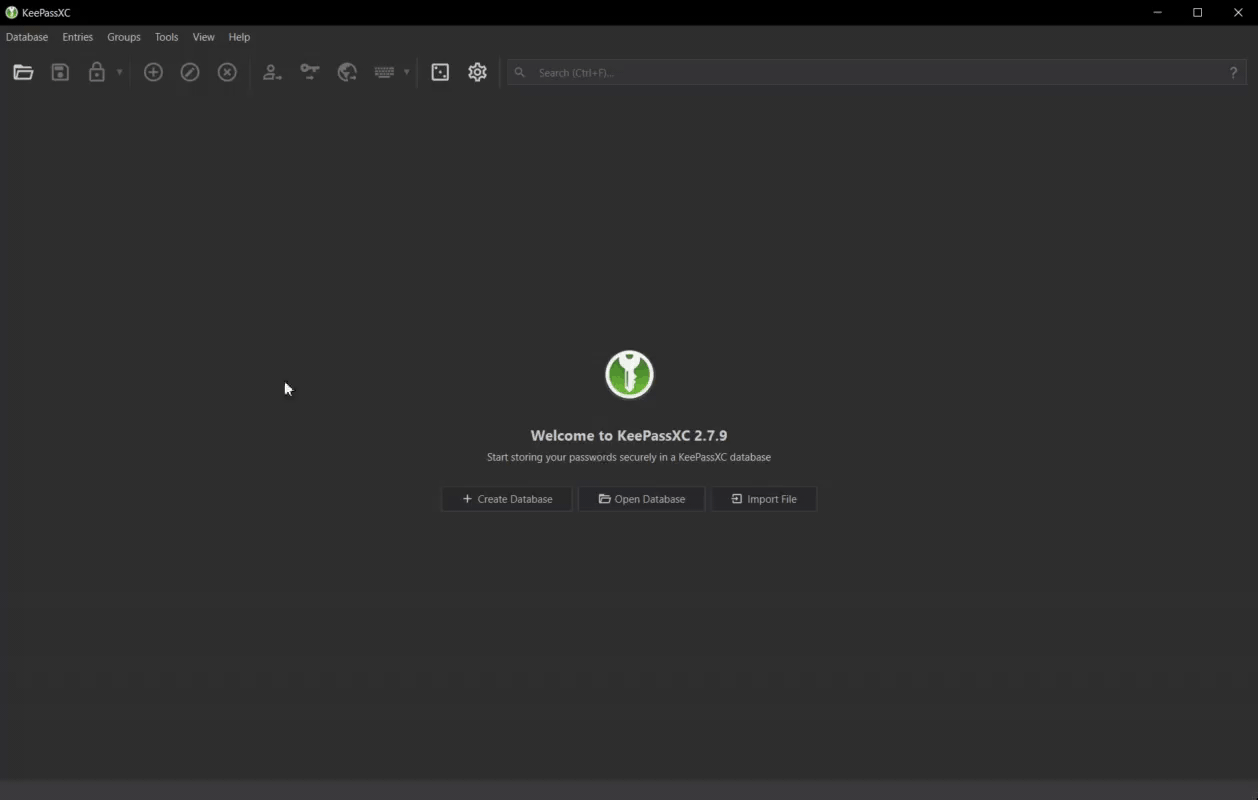Image resolution: width=1258 pixels, height=800 pixels.
Task: Open the Password Generator dice icon
Action: (x=440, y=72)
